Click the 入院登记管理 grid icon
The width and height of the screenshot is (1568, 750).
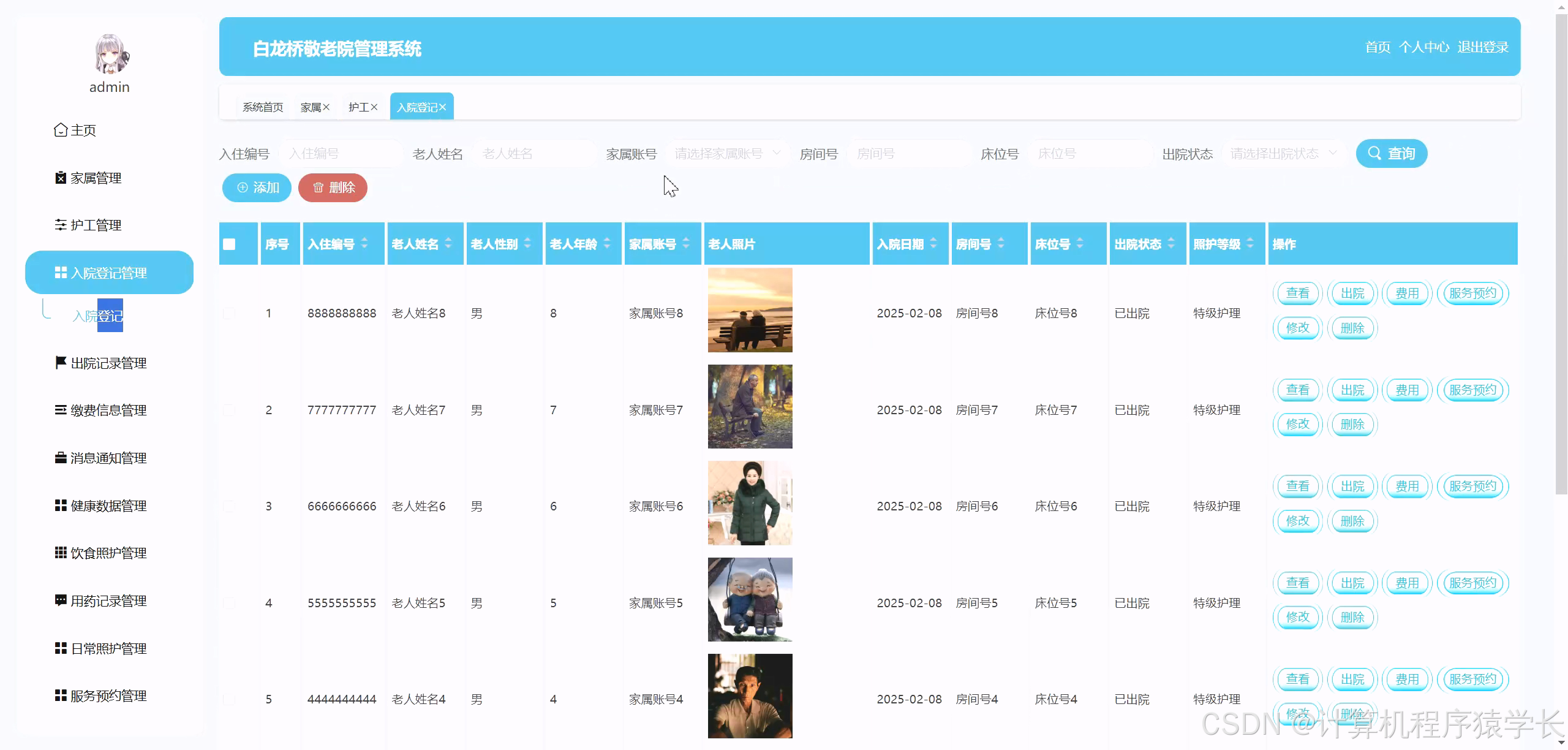(61, 273)
